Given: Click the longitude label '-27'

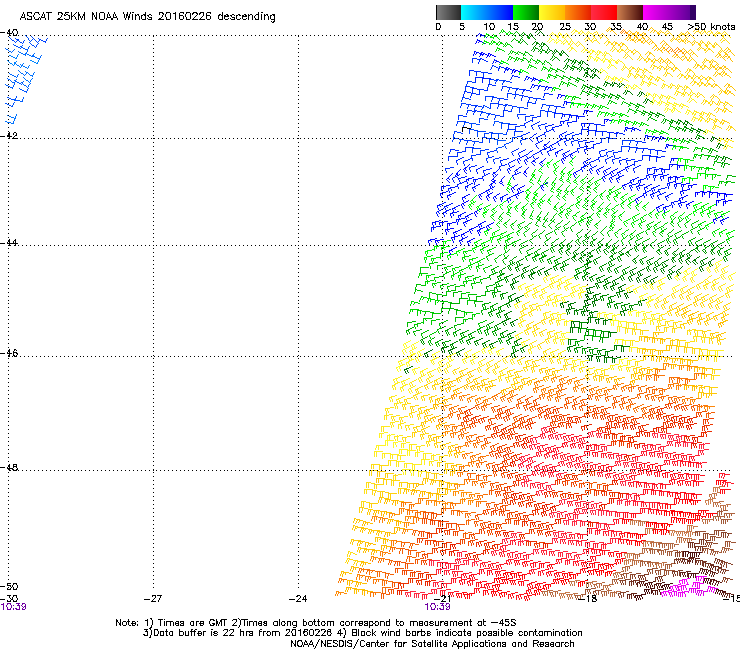Looking at the screenshot, I should (153, 599).
